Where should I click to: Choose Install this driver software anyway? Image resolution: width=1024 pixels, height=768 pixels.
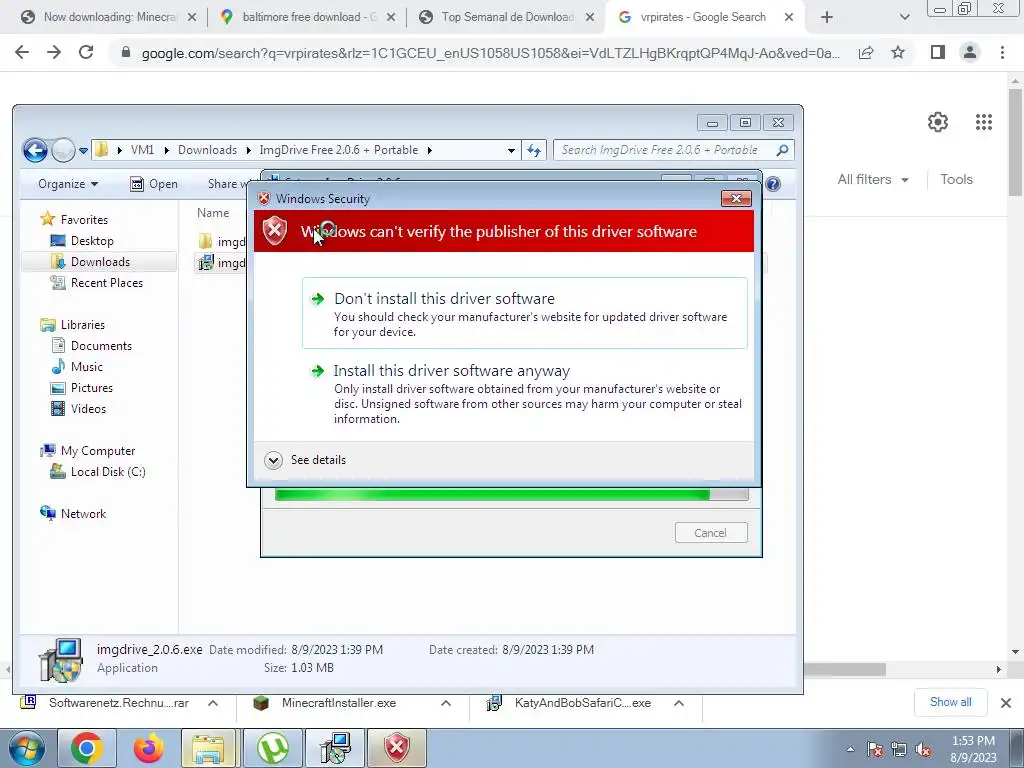[x=524, y=394]
